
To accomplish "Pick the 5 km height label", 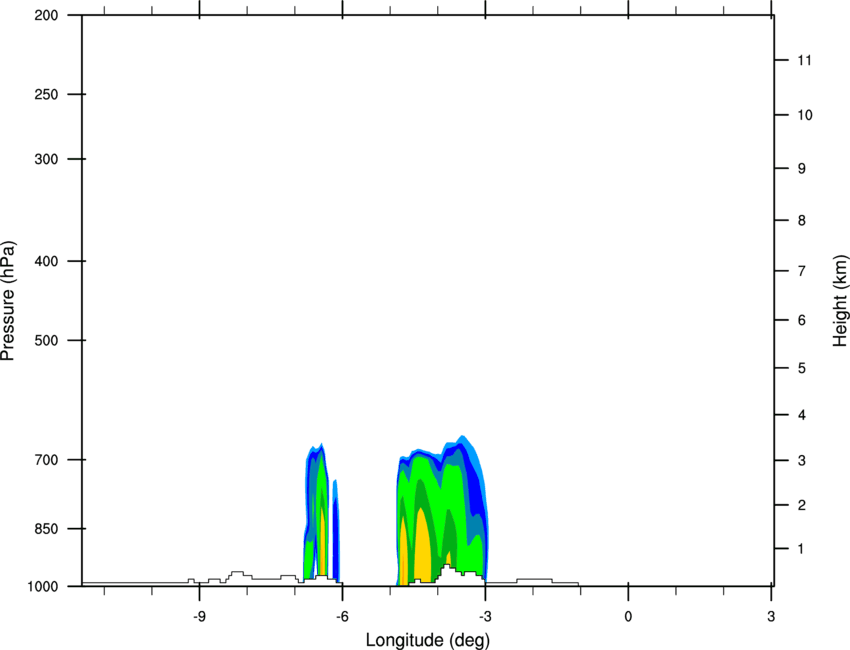I will [802, 368].
